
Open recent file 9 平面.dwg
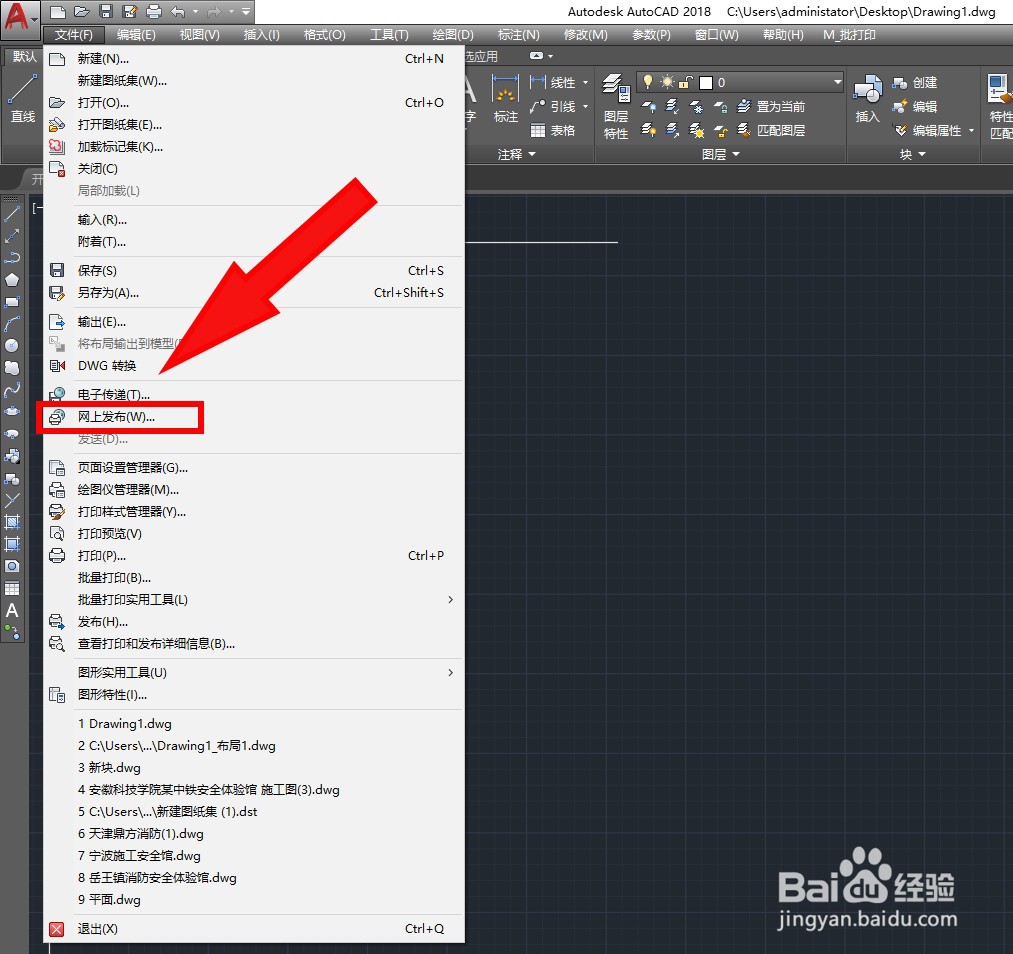[x=254, y=900]
